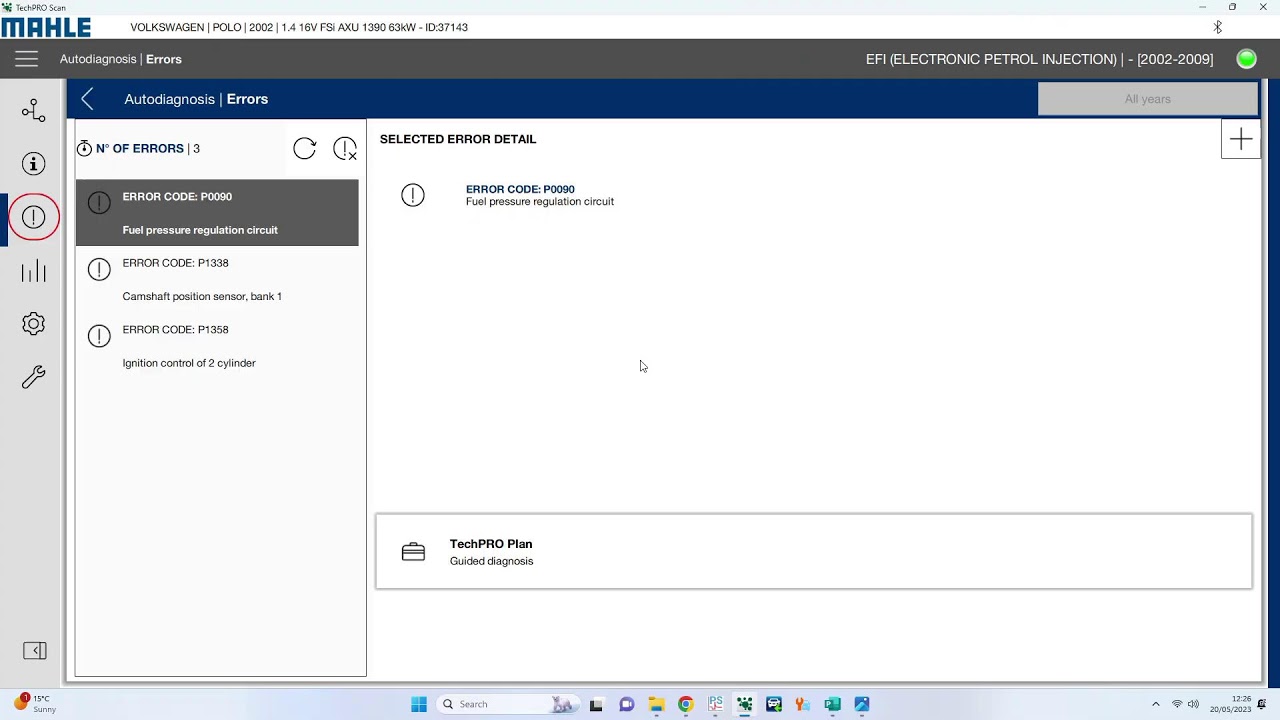Open the info section in sidebar
1280x720 pixels.
(x=33, y=164)
